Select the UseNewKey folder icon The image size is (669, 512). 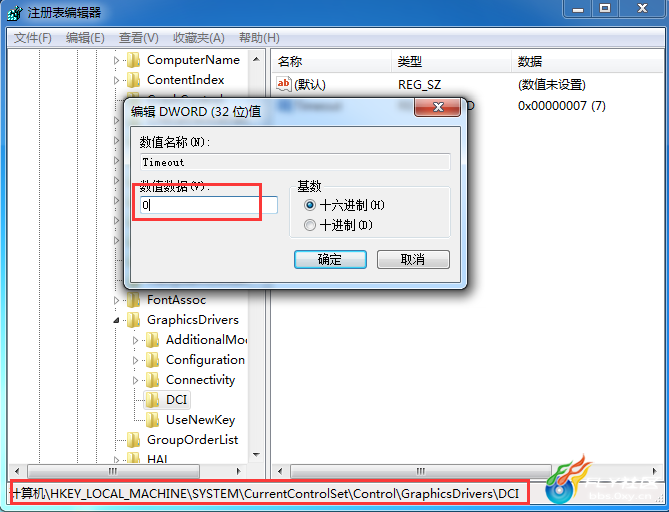pos(152,420)
